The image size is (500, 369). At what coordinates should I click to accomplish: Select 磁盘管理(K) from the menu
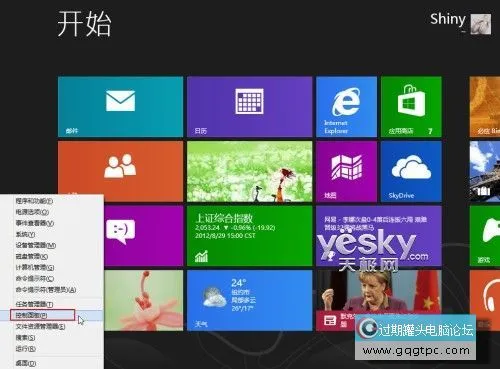32,256
